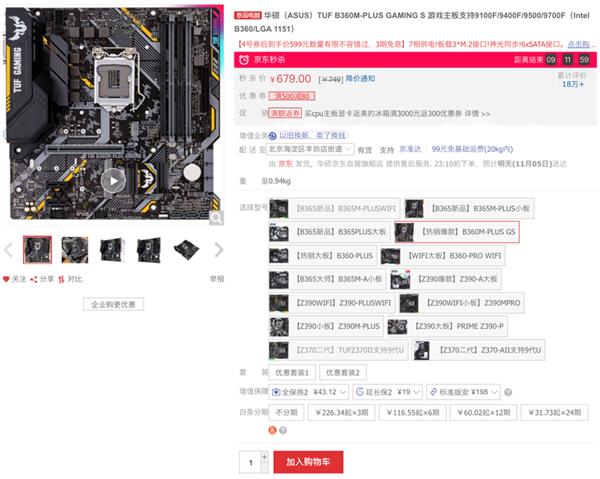Viewport: 600px width, 479px height.
Task: Choose model B365M-PLUS小板 option
Action: point(469,209)
